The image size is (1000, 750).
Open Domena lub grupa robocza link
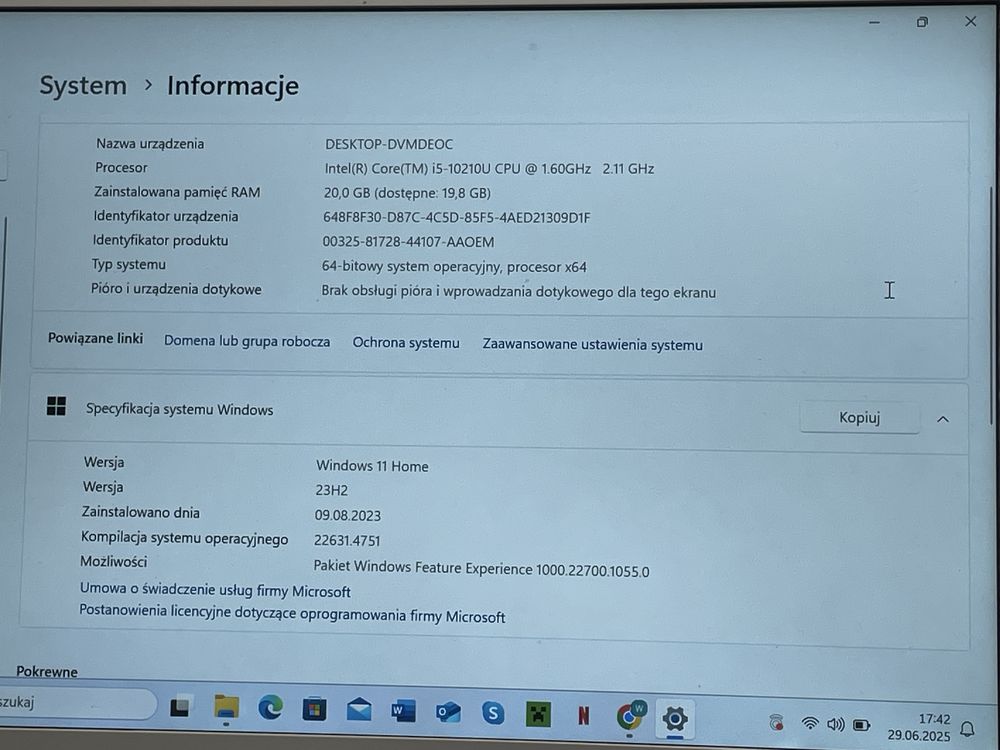coord(247,341)
